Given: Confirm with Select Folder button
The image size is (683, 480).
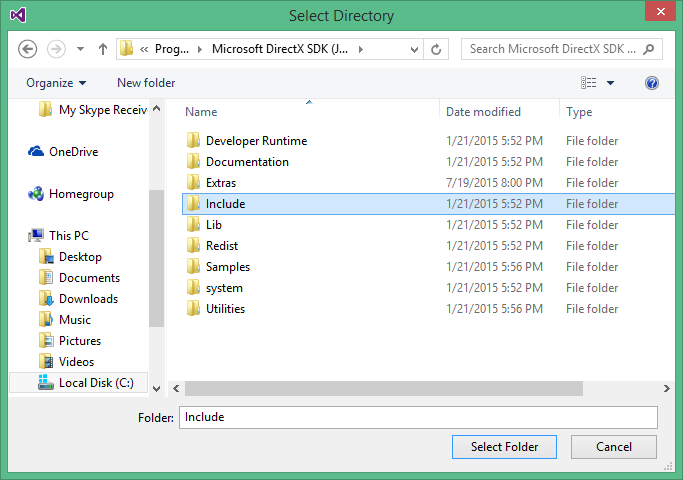Looking at the screenshot, I should click(504, 447).
